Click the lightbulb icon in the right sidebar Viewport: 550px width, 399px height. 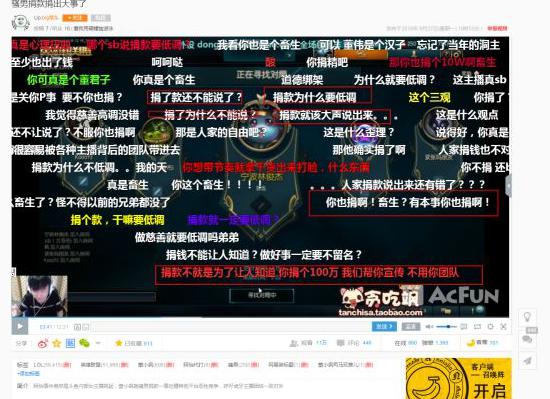[527, 318]
